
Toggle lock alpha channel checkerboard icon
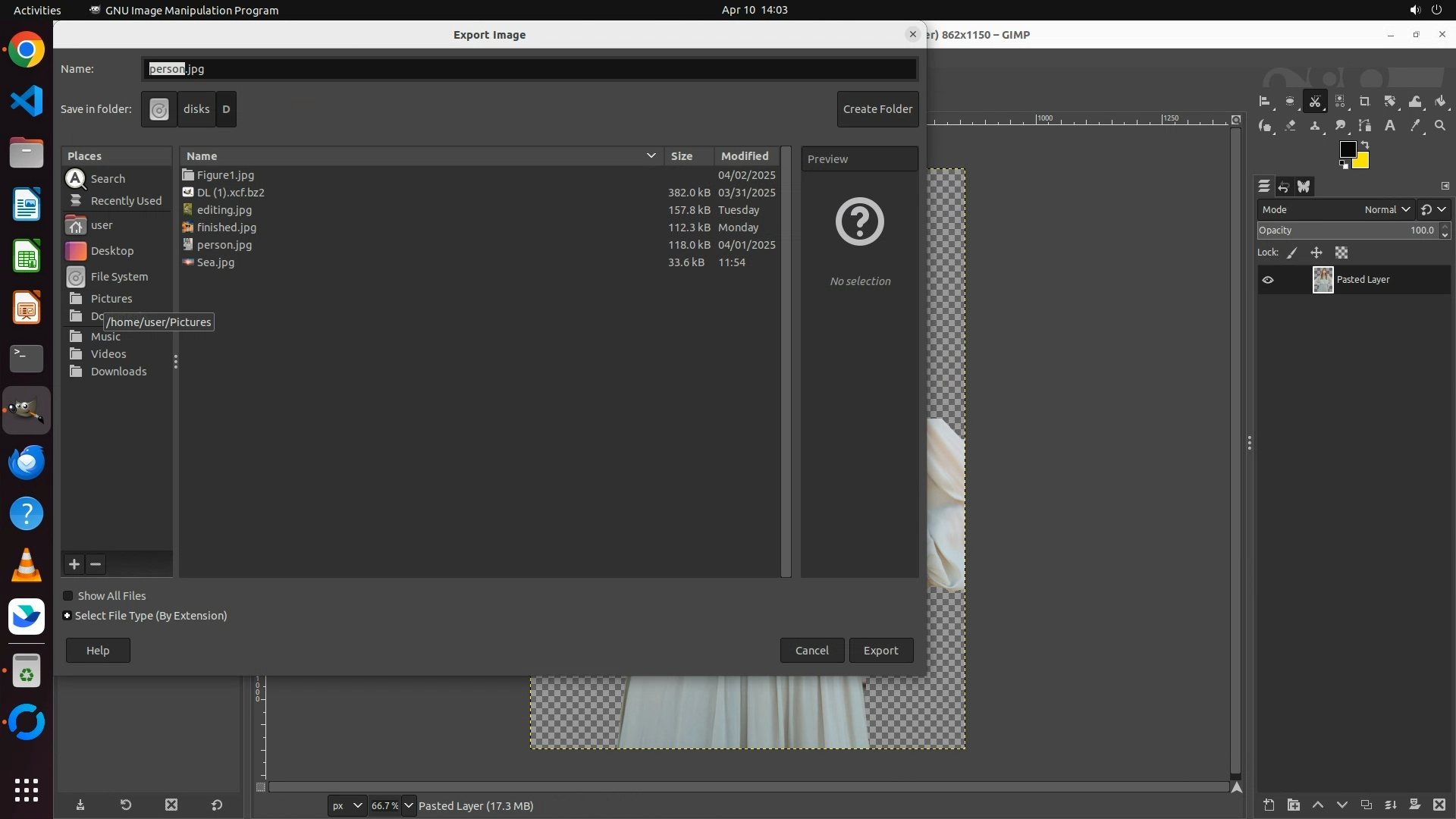(x=1341, y=253)
